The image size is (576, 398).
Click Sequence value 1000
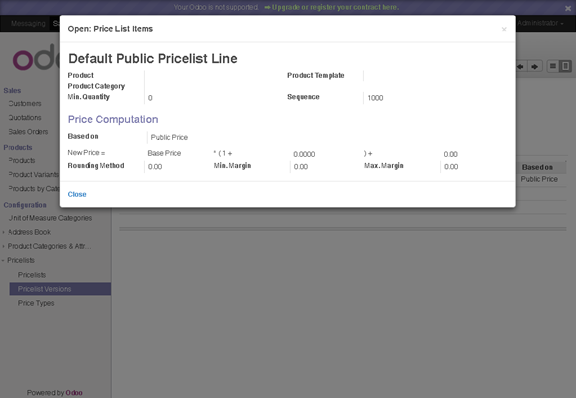(x=375, y=98)
